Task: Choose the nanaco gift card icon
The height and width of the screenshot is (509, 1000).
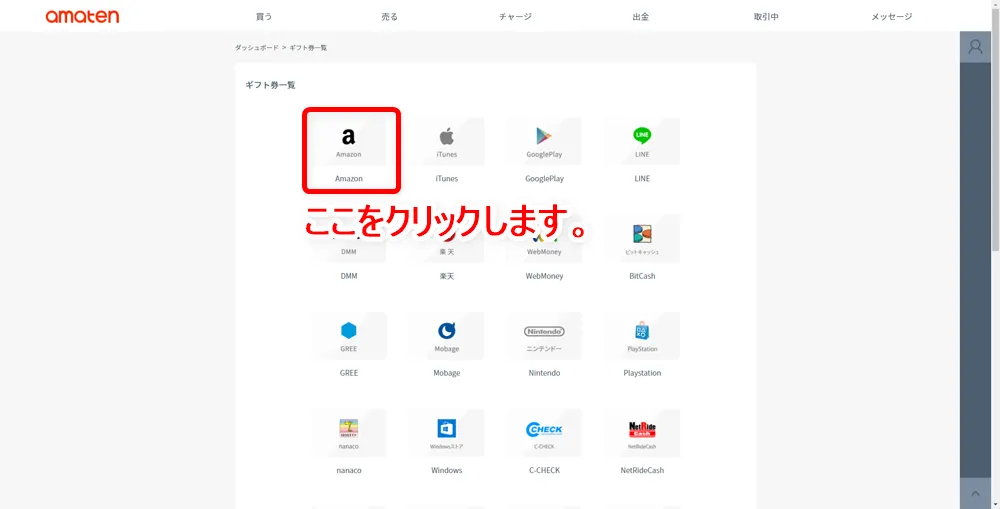Action: point(348,433)
